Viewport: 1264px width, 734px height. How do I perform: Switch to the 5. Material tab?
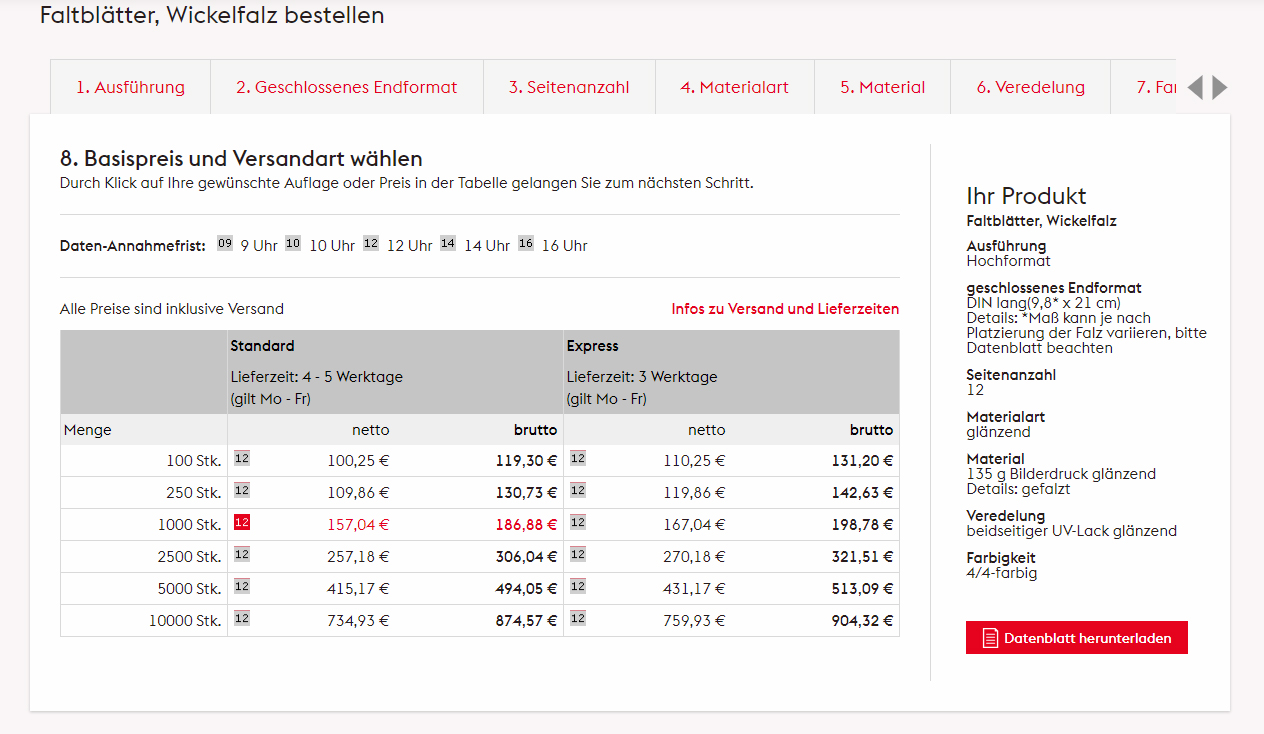882,87
